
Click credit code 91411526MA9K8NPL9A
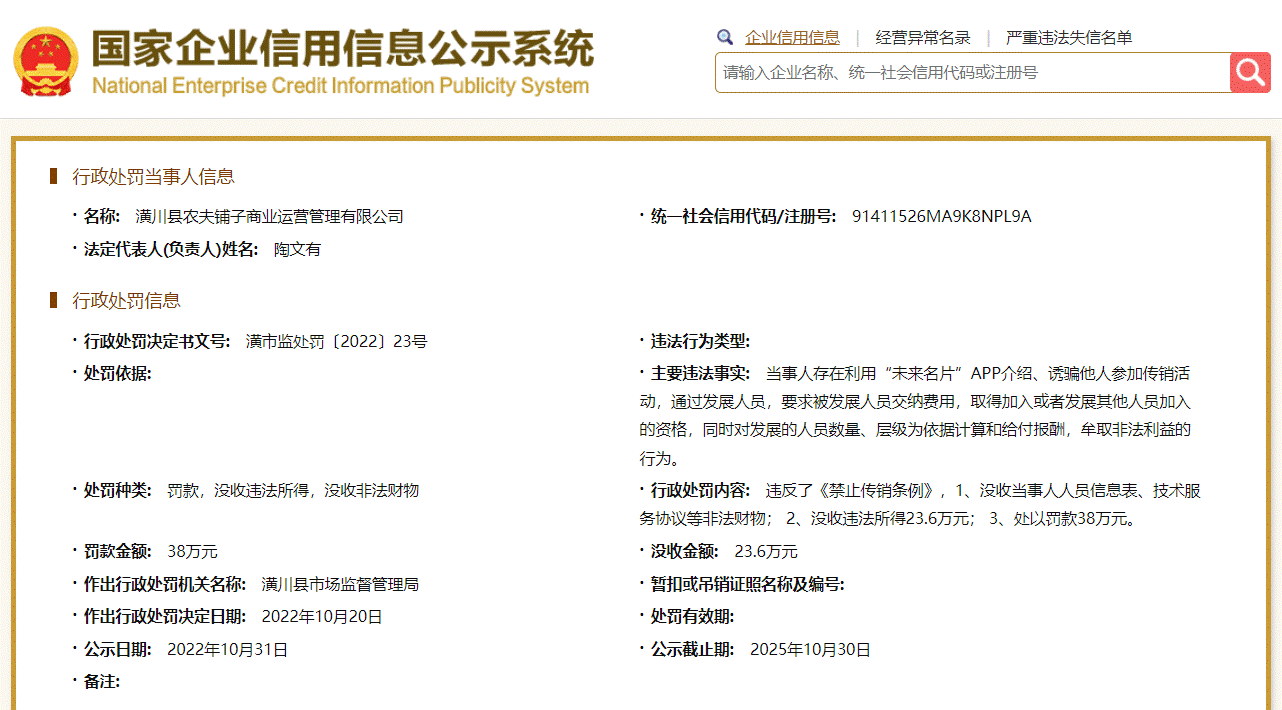[x=941, y=217]
